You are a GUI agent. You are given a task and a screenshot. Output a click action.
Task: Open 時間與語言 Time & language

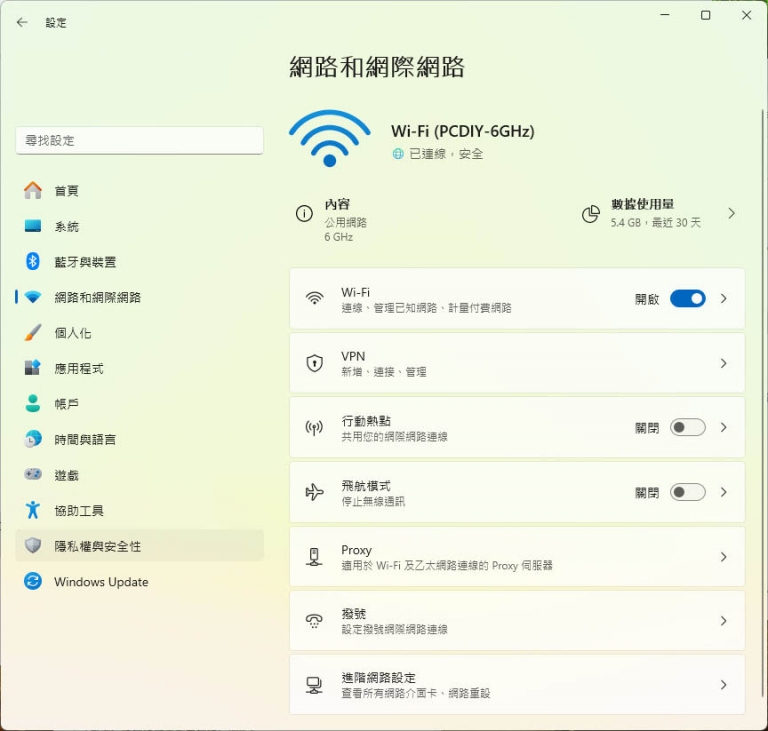[x=140, y=439]
